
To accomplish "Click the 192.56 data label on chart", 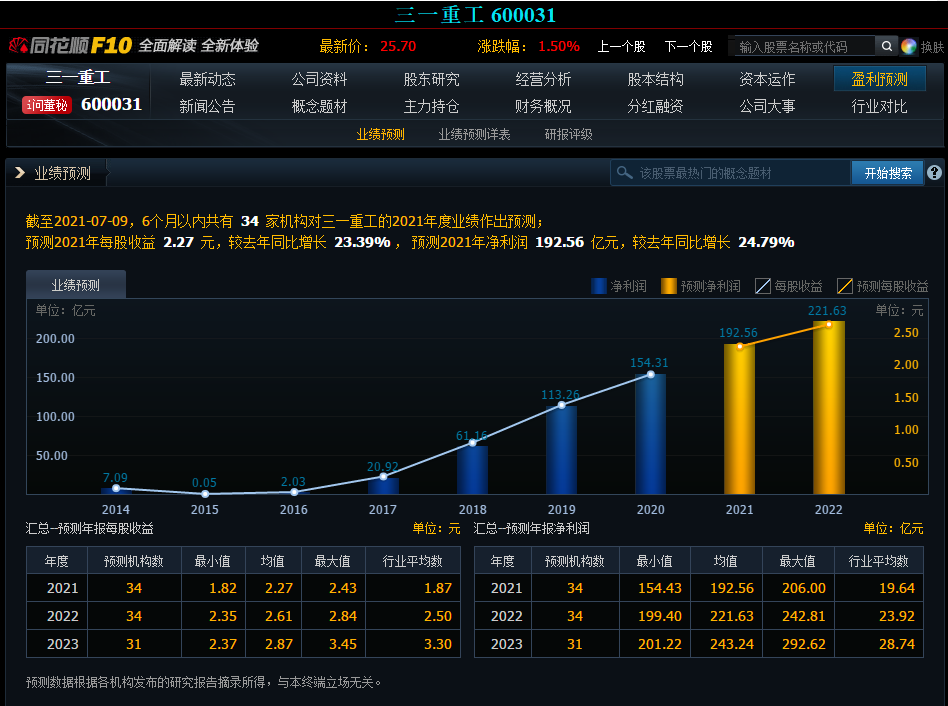I will point(738,332).
